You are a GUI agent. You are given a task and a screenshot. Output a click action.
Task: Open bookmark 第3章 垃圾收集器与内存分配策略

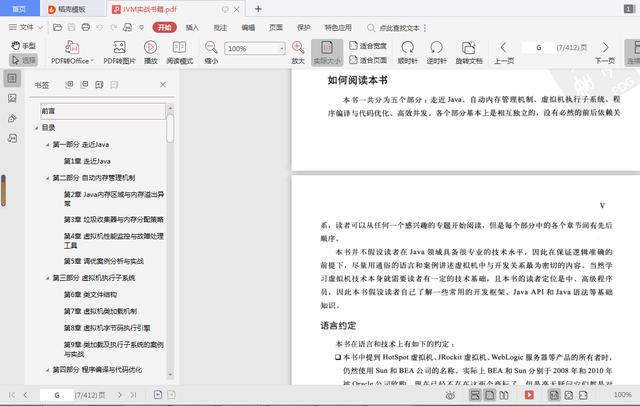click(113, 220)
